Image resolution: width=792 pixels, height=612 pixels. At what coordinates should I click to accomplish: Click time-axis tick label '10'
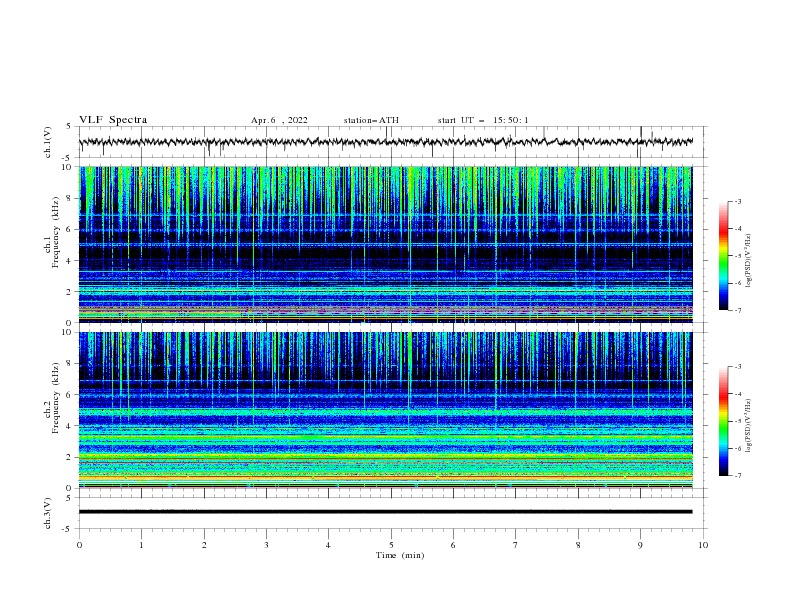703,545
